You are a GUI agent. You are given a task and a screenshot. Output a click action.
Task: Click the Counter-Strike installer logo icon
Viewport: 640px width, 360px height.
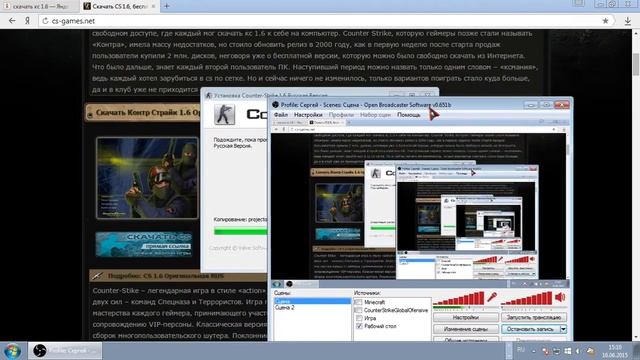(224, 114)
